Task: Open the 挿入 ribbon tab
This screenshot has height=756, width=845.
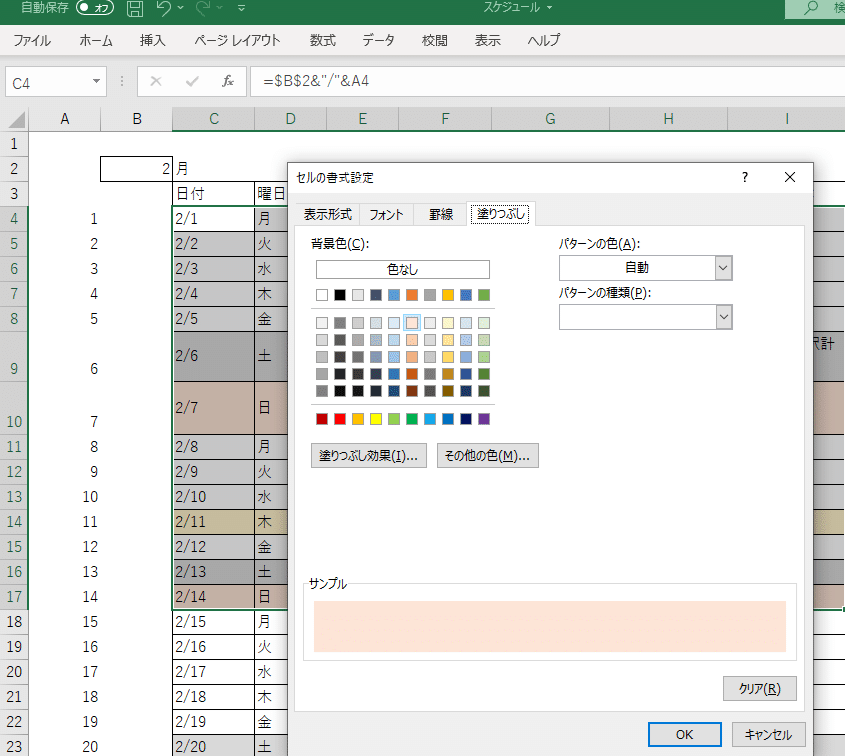Action: point(153,40)
